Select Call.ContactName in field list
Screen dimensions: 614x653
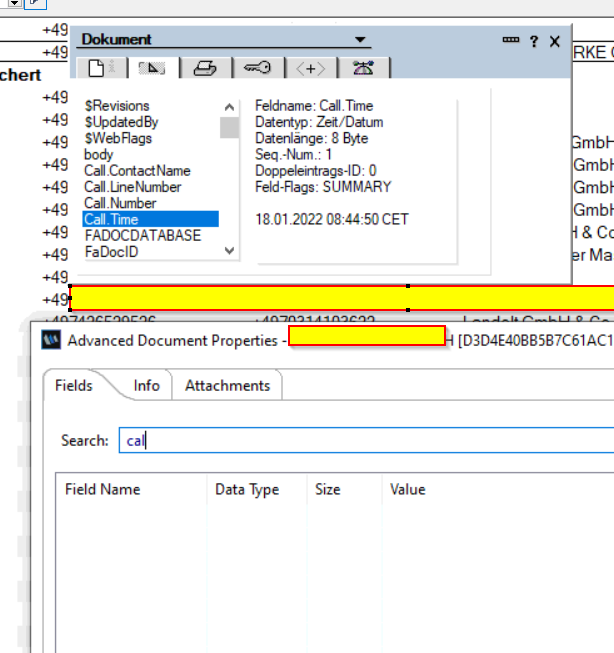pos(137,171)
